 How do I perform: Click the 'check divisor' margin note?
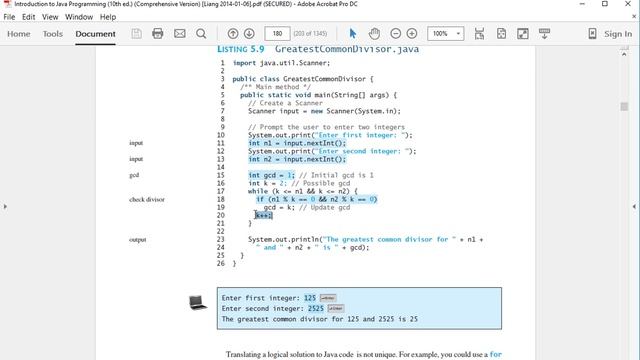(147, 200)
